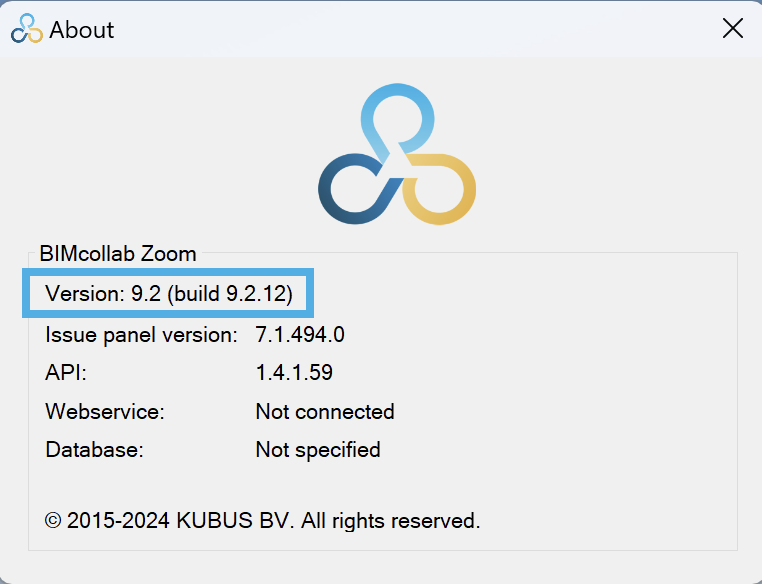Close the About dialog
This screenshot has width=762, height=584.
(x=732, y=28)
